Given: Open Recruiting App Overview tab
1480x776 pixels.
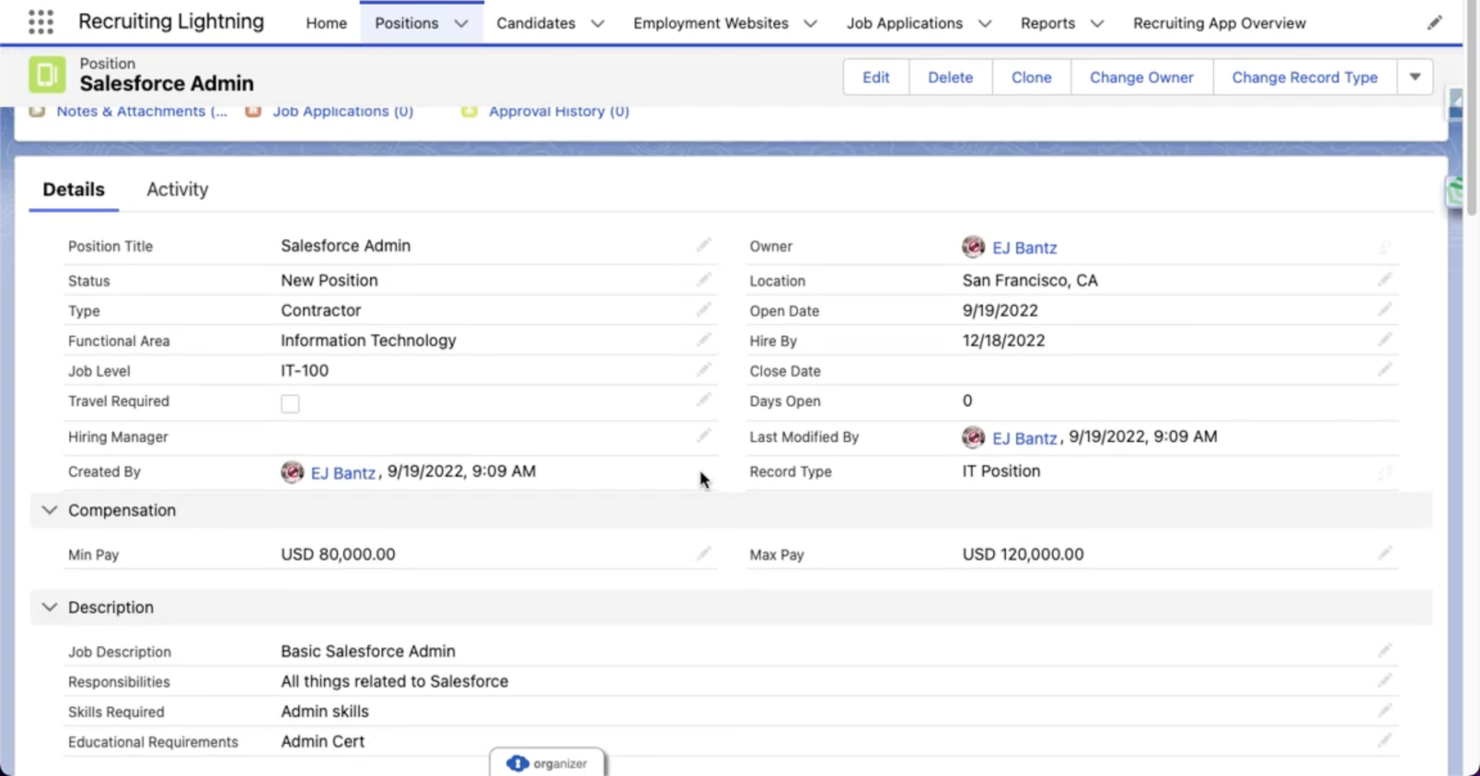Looking at the screenshot, I should [x=1219, y=23].
